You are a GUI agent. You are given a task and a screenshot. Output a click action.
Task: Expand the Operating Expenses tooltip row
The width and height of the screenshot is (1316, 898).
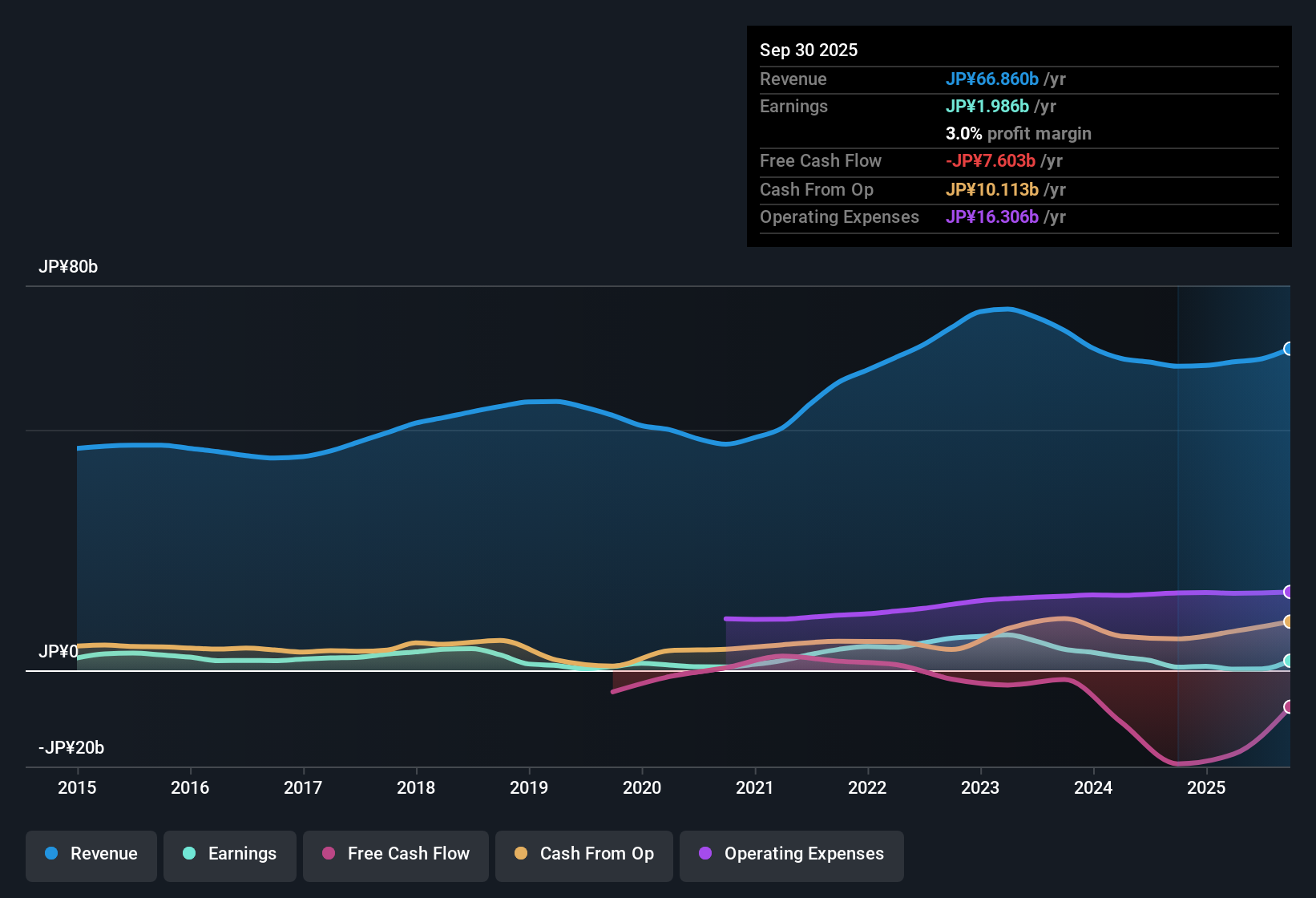tap(839, 216)
